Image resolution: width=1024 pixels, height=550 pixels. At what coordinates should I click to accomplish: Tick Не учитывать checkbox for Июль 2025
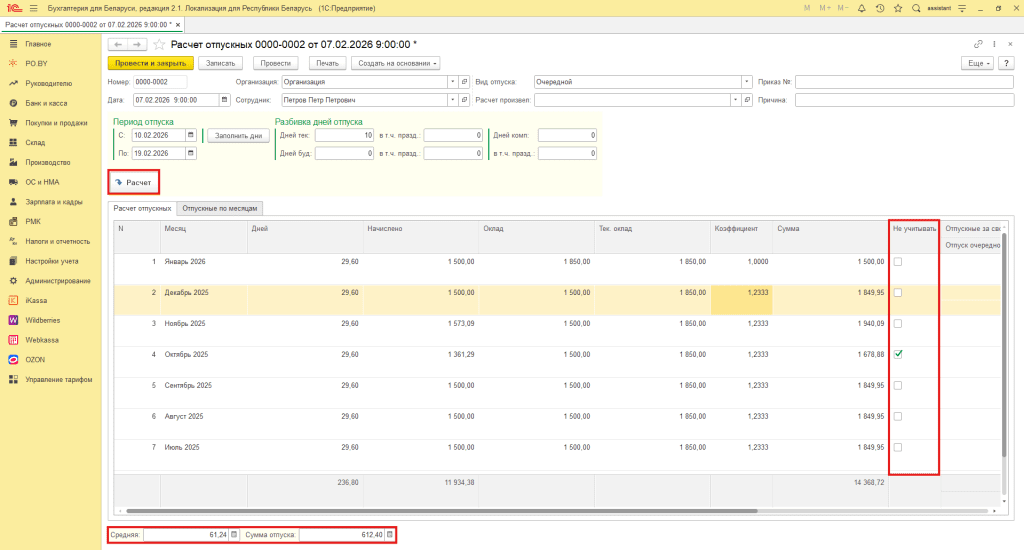(x=898, y=447)
